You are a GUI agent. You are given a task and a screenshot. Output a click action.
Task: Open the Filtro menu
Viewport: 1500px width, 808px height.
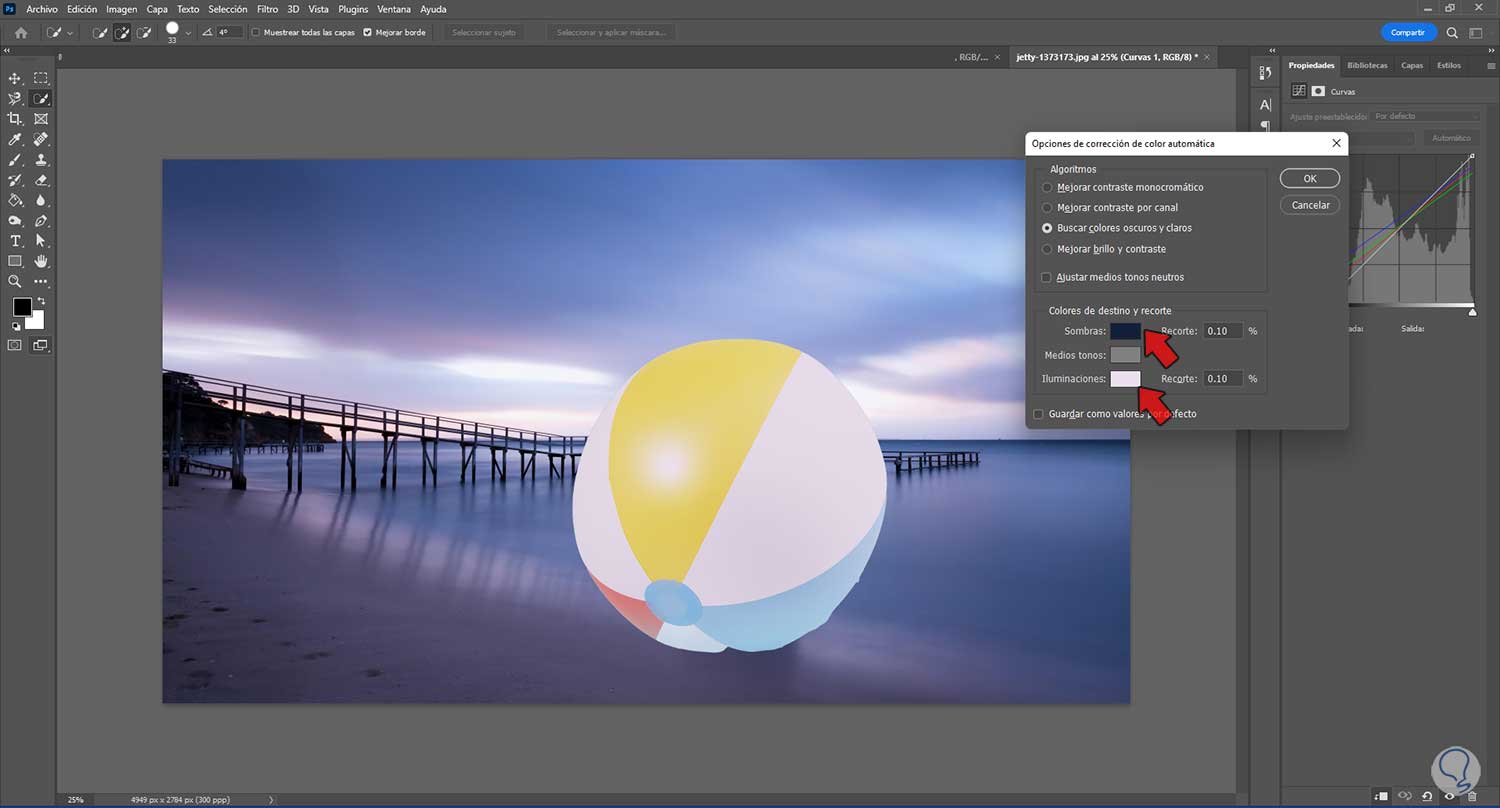coord(267,9)
